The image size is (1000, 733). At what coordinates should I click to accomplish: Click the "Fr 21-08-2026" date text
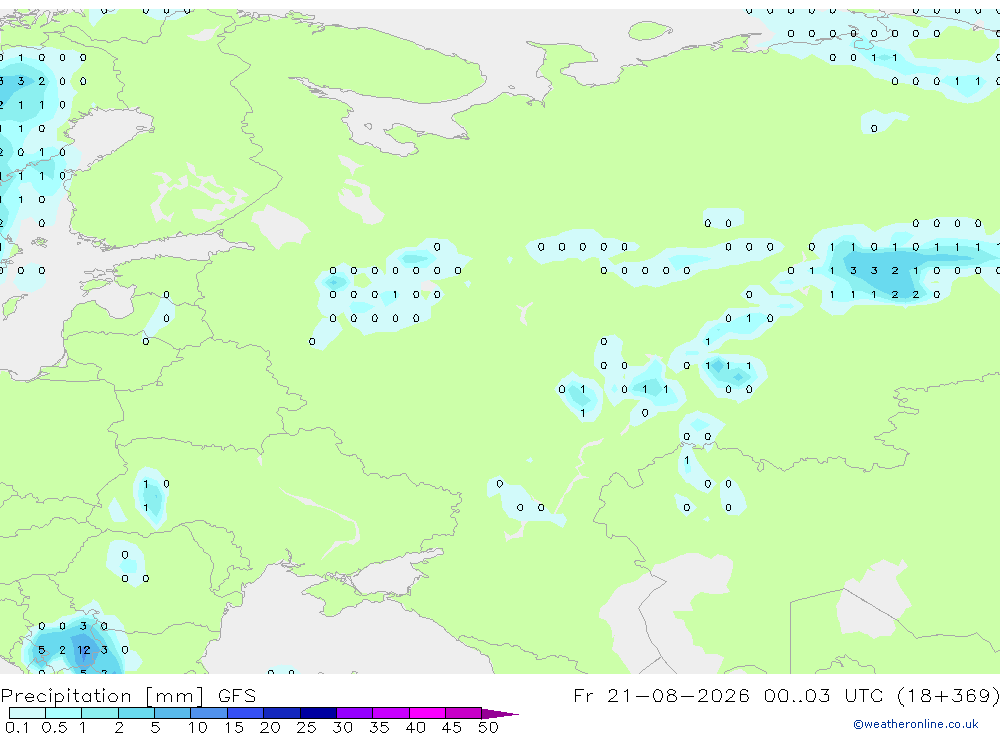pyautogui.click(x=661, y=695)
